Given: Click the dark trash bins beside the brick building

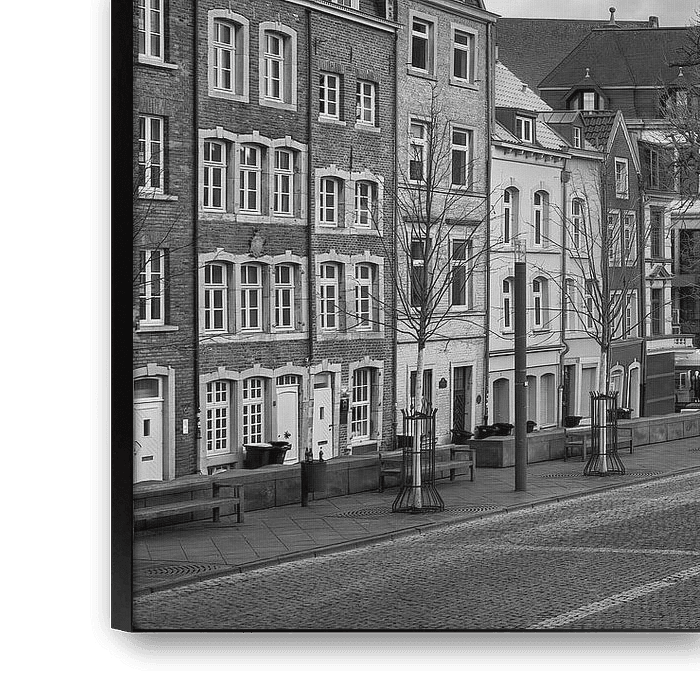Looking at the screenshot, I should [x=266, y=454].
